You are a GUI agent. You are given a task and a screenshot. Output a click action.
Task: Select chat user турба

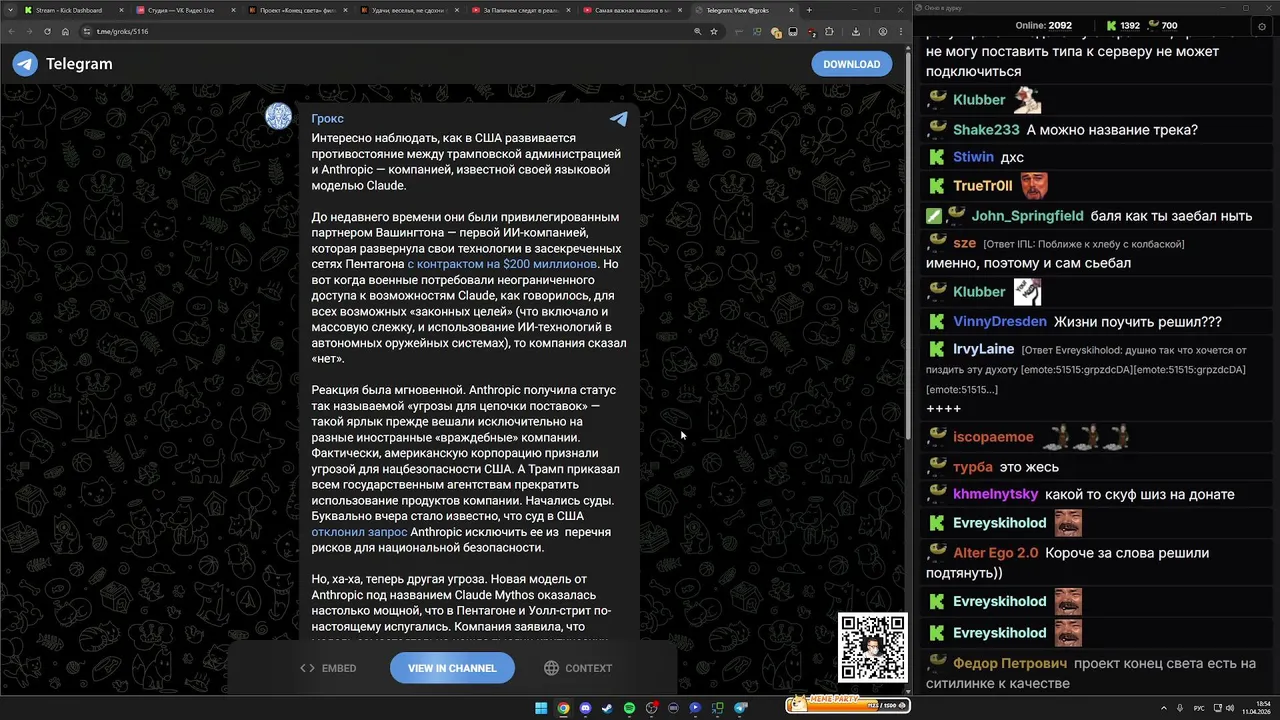[973, 467]
